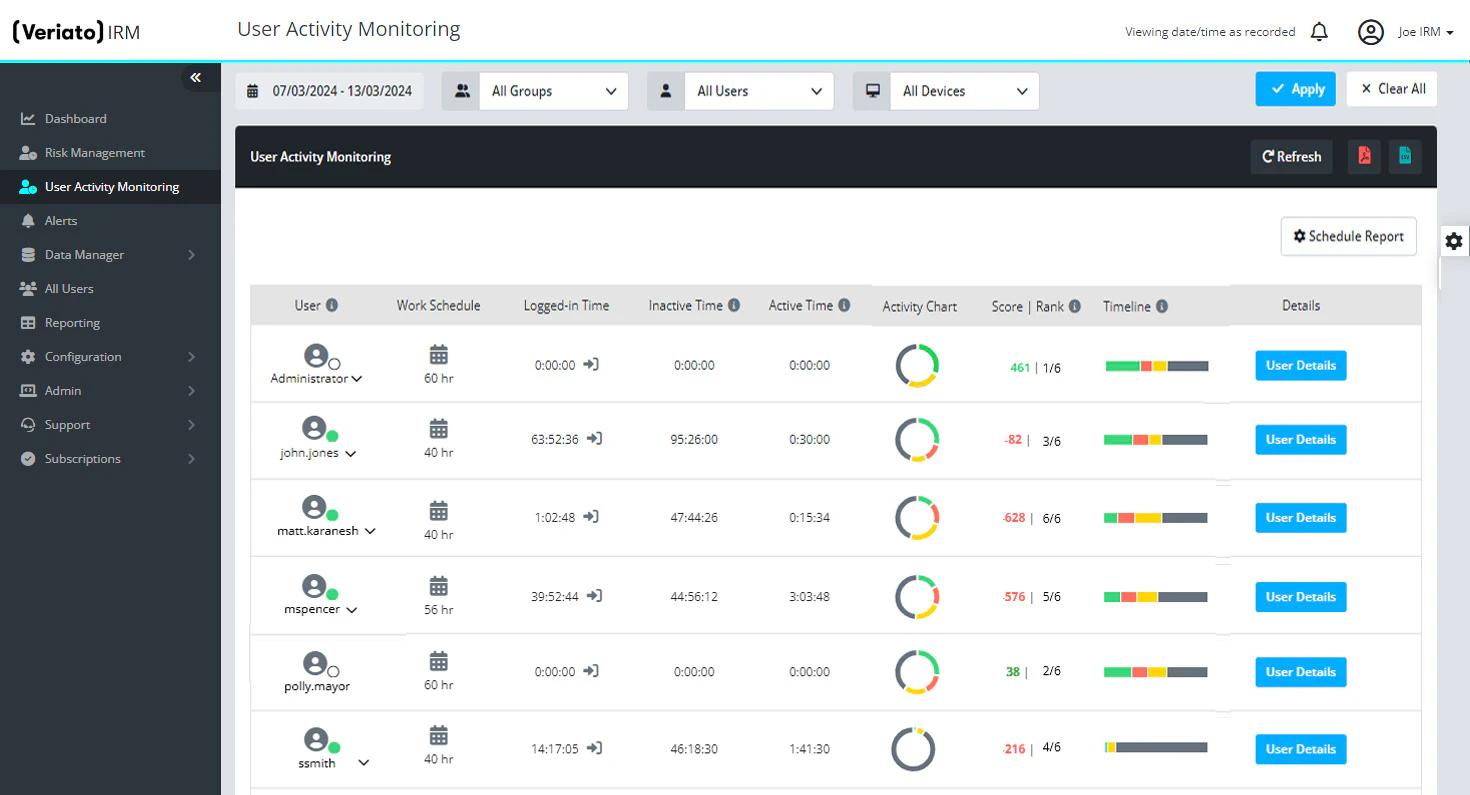
Task: Open notifications via the bell icon
Action: (1319, 31)
